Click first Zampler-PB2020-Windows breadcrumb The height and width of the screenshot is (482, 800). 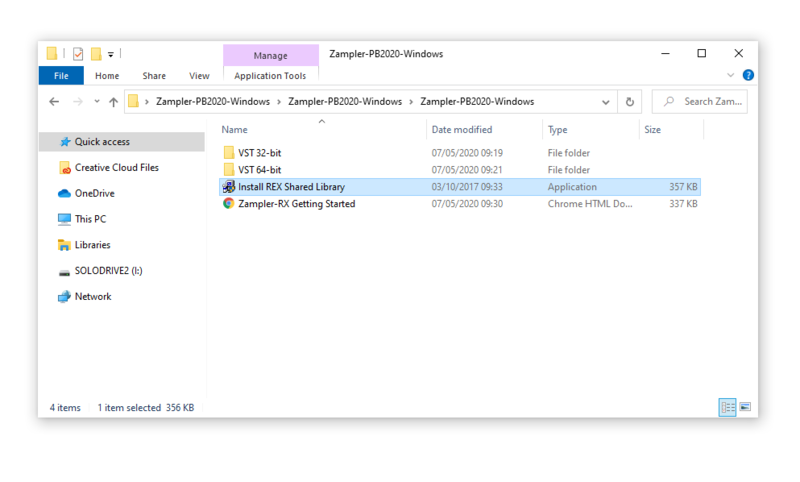(213, 102)
